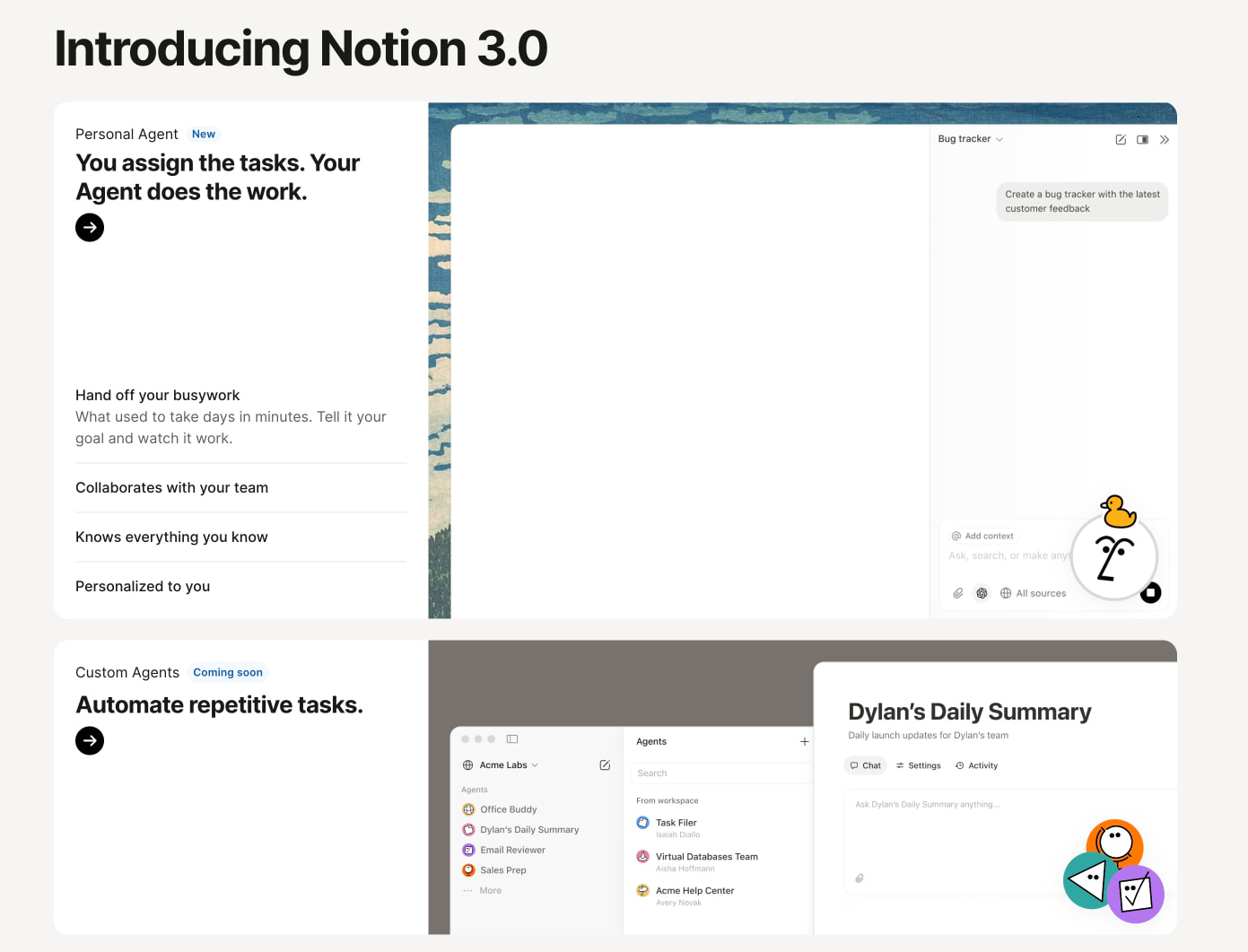Image resolution: width=1248 pixels, height=952 pixels.
Task: Click the AI model icon beside All sources
Action: (982, 593)
